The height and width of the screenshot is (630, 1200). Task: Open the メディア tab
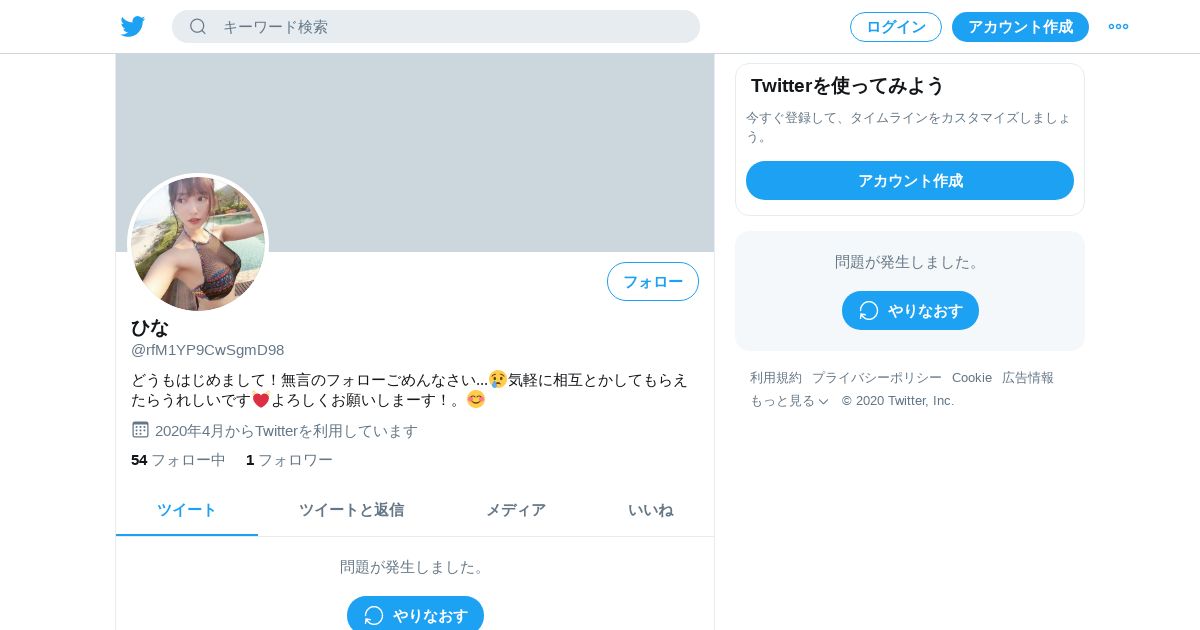tap(516, 510)
